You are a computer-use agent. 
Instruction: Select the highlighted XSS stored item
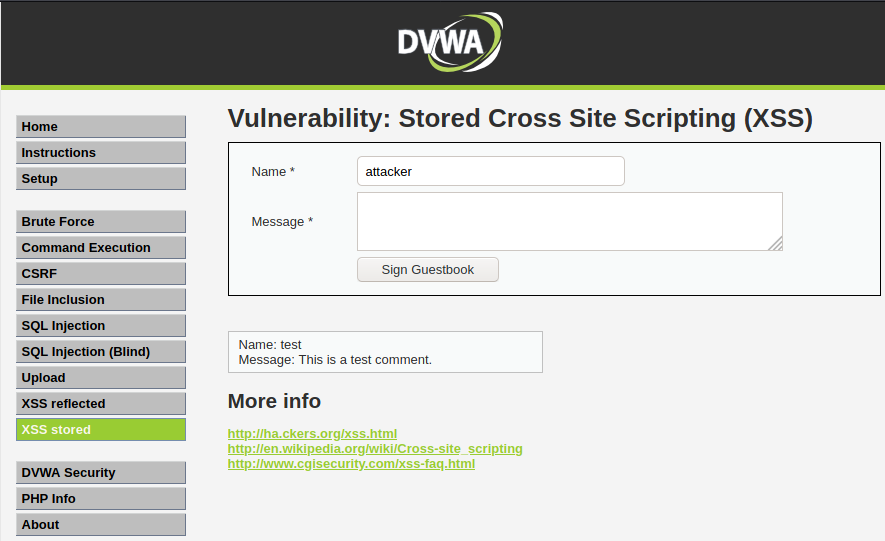pyautogui.click(x=101, y=429)
